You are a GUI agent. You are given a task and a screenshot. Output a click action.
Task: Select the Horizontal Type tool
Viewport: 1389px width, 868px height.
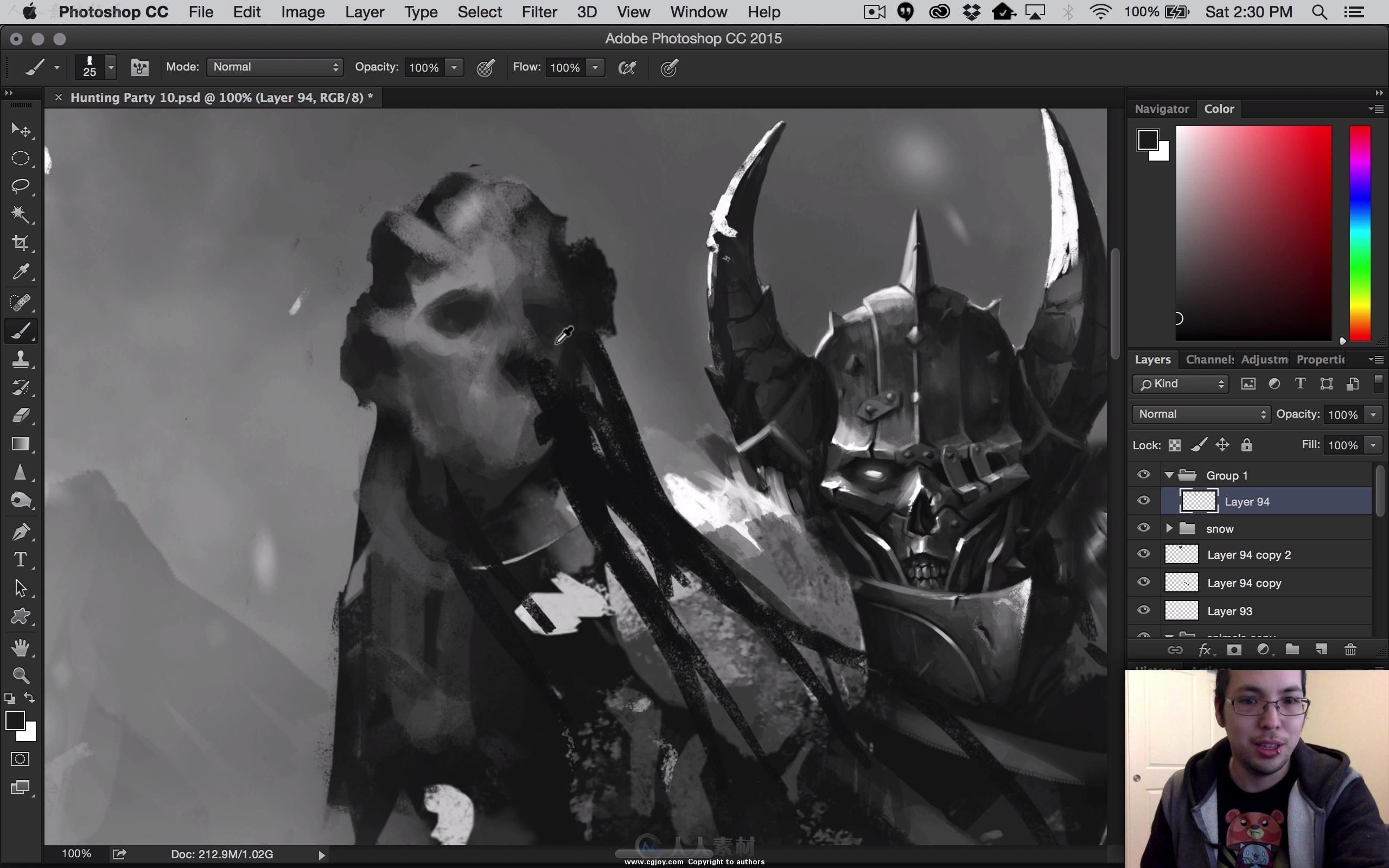coord(21,560)
